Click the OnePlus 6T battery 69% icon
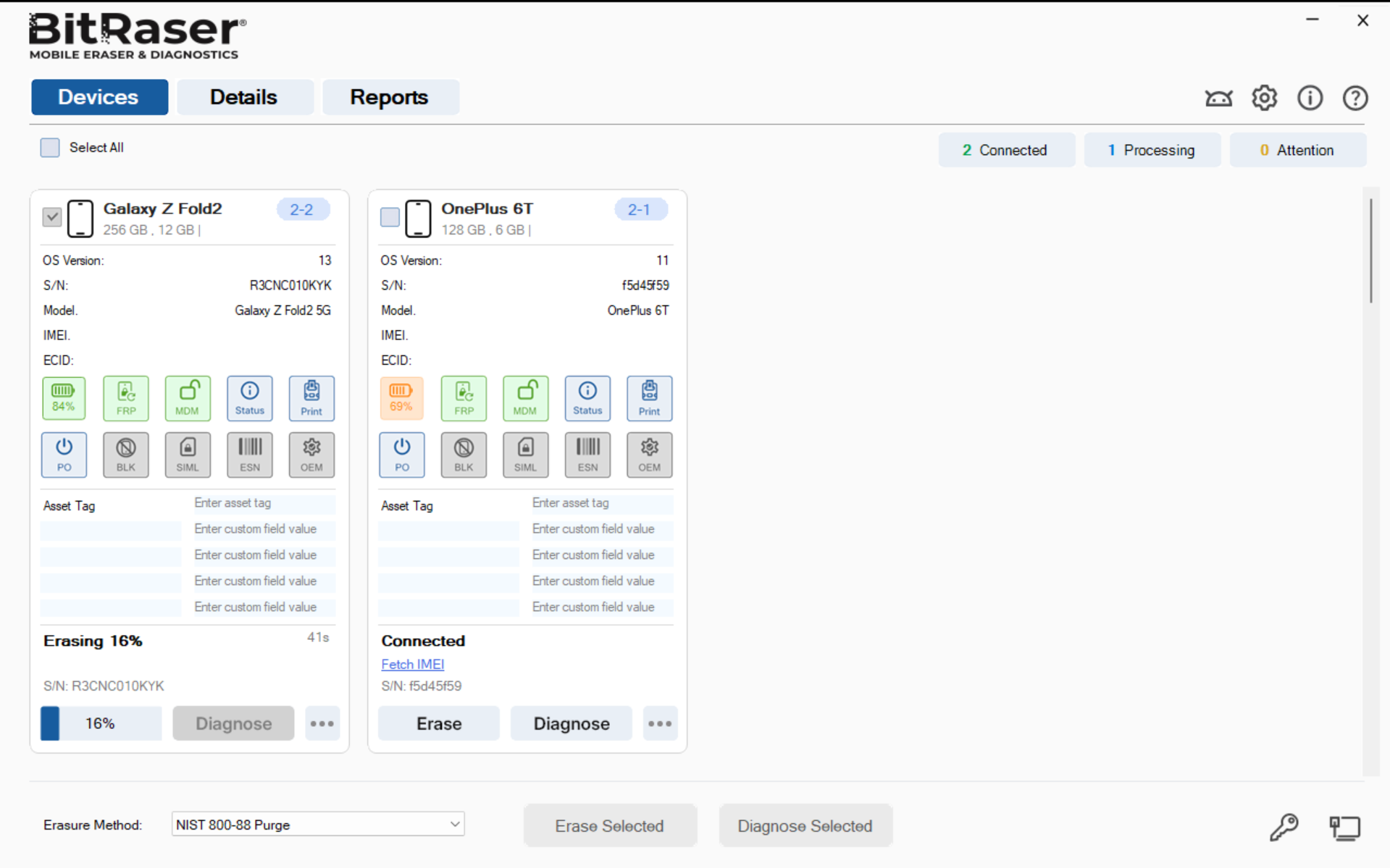1390x868 pixels. pos(402,398)
